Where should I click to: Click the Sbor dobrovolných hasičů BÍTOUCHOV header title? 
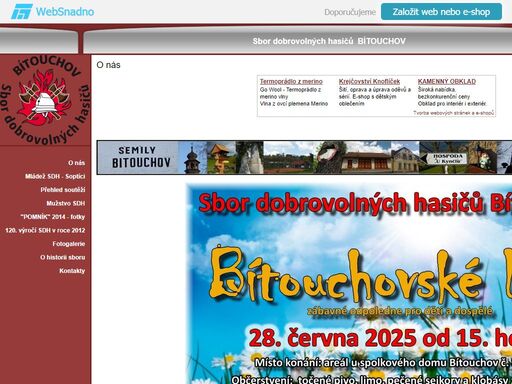[329, 41]
